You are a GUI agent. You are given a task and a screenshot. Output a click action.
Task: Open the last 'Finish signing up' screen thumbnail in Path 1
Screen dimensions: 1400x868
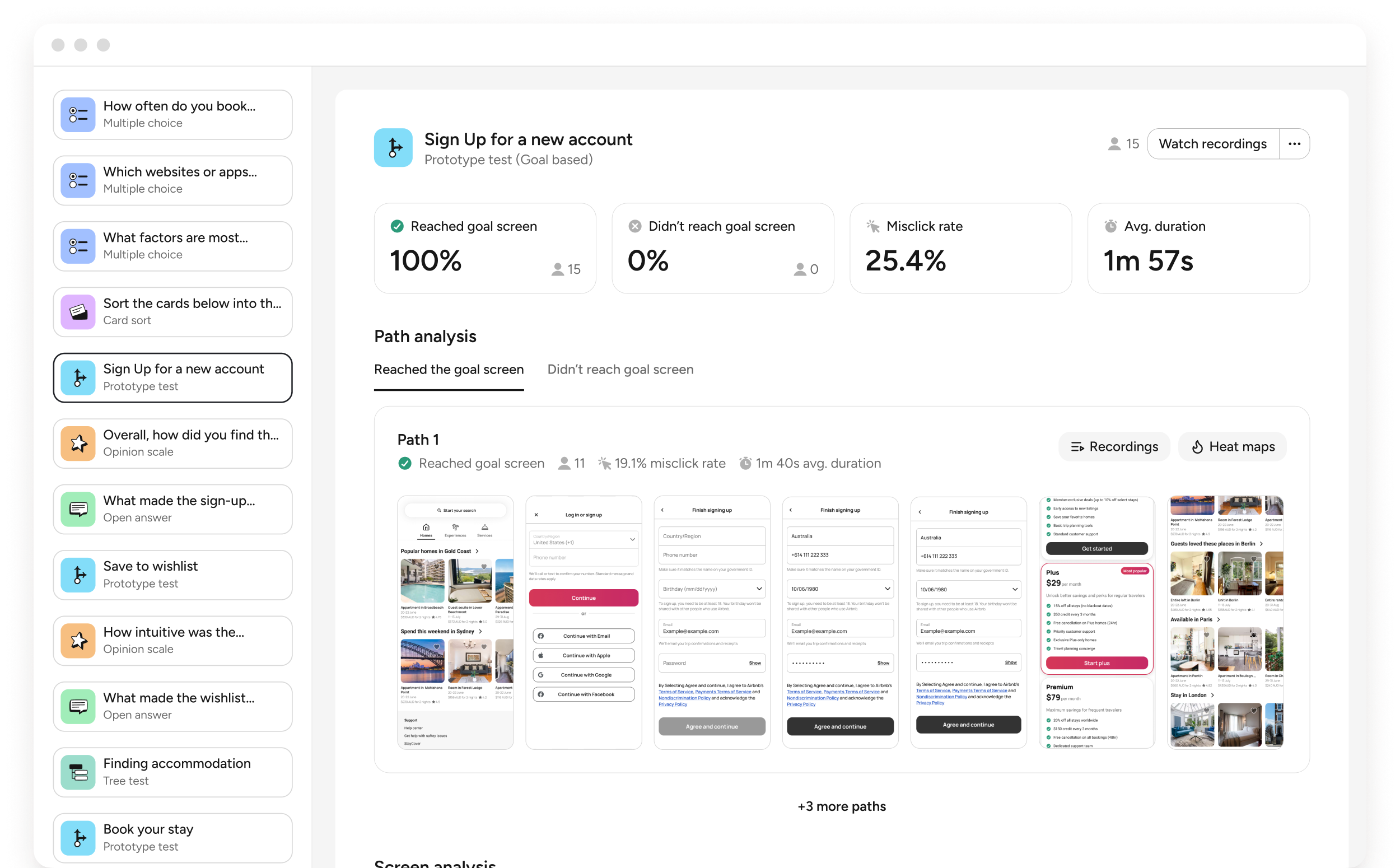tap(968, 622)
